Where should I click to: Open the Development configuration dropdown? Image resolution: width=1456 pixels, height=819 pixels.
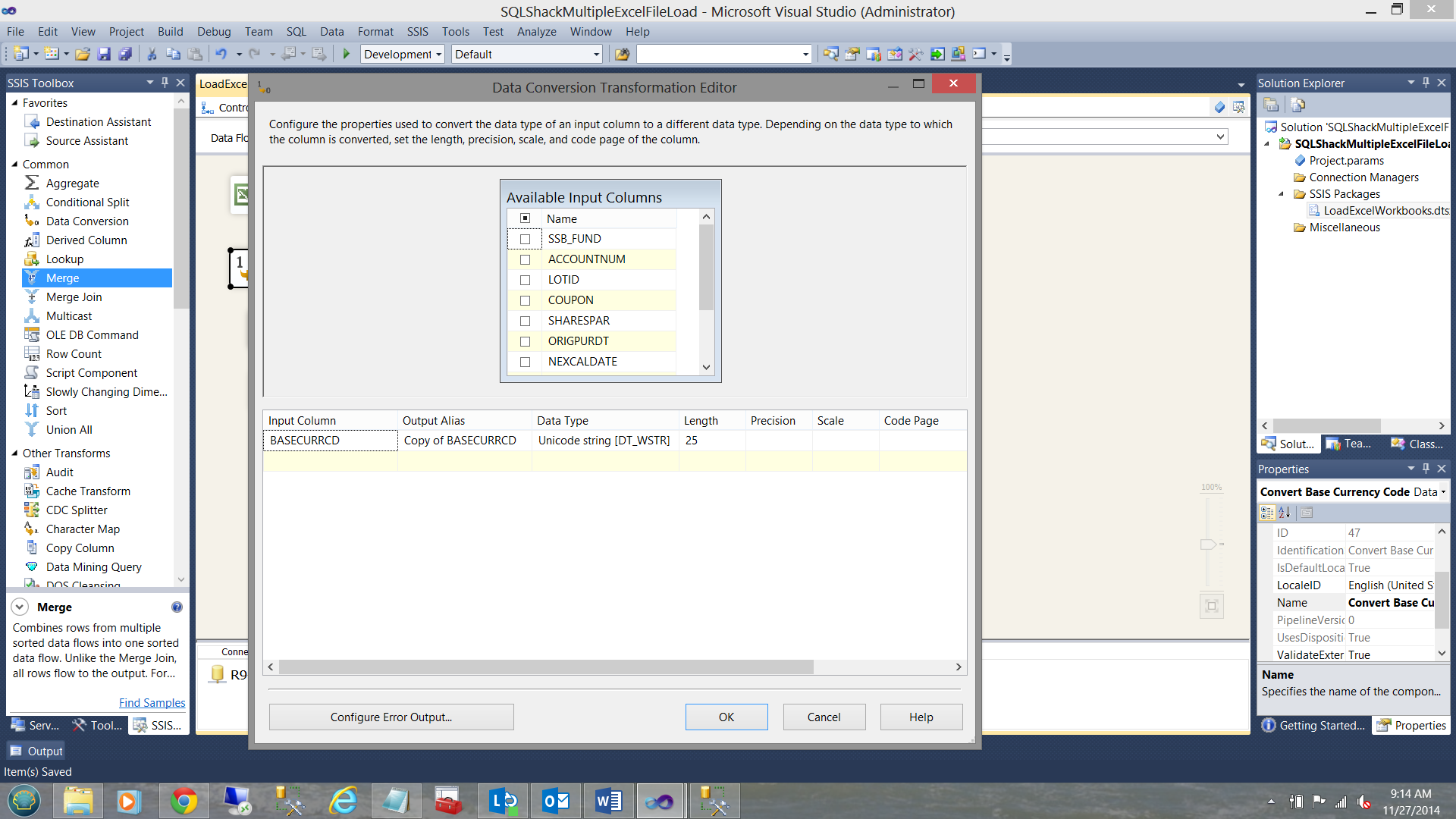click(438, 55)
